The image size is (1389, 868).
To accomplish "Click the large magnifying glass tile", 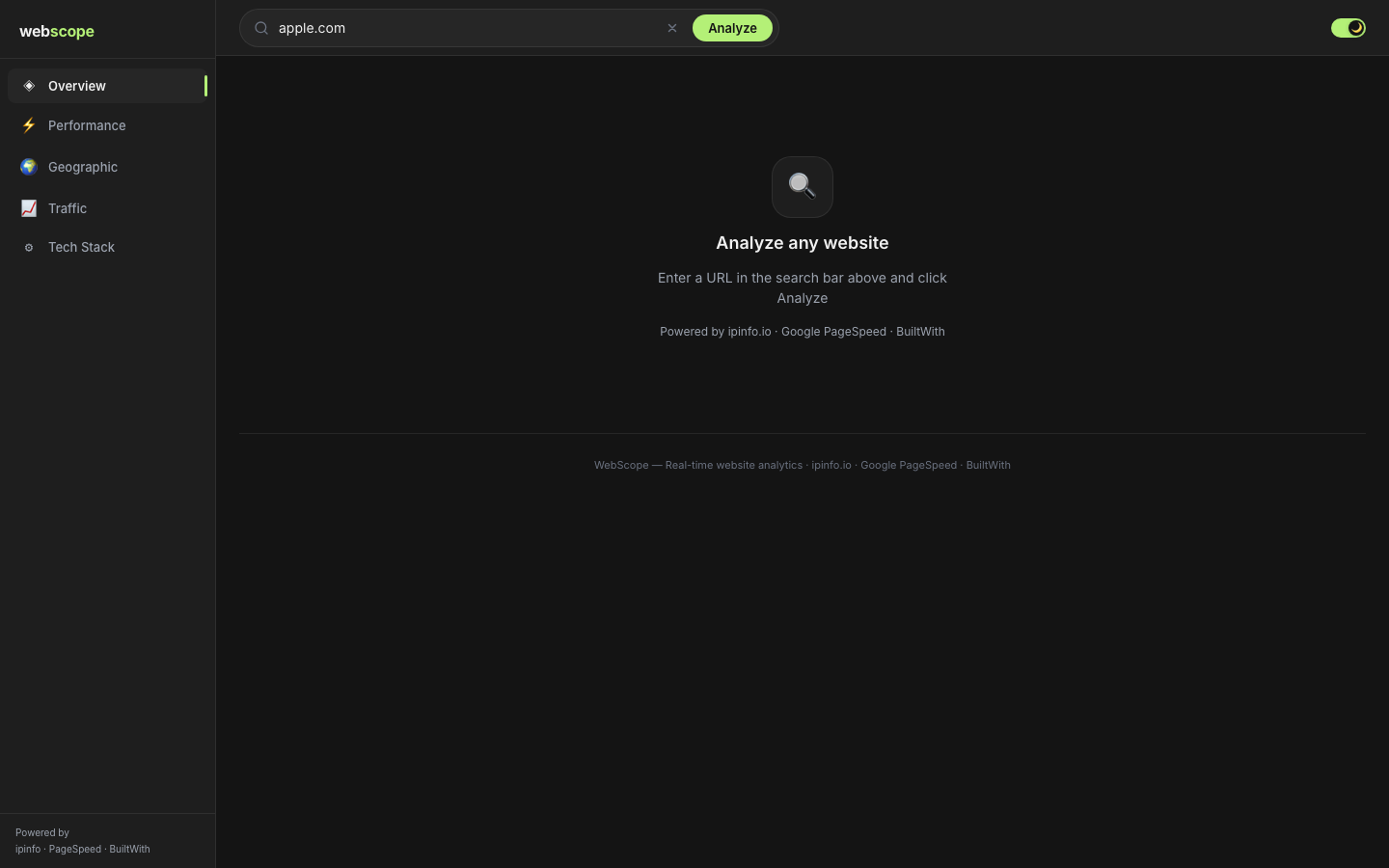I will click(x=803, y=187).
